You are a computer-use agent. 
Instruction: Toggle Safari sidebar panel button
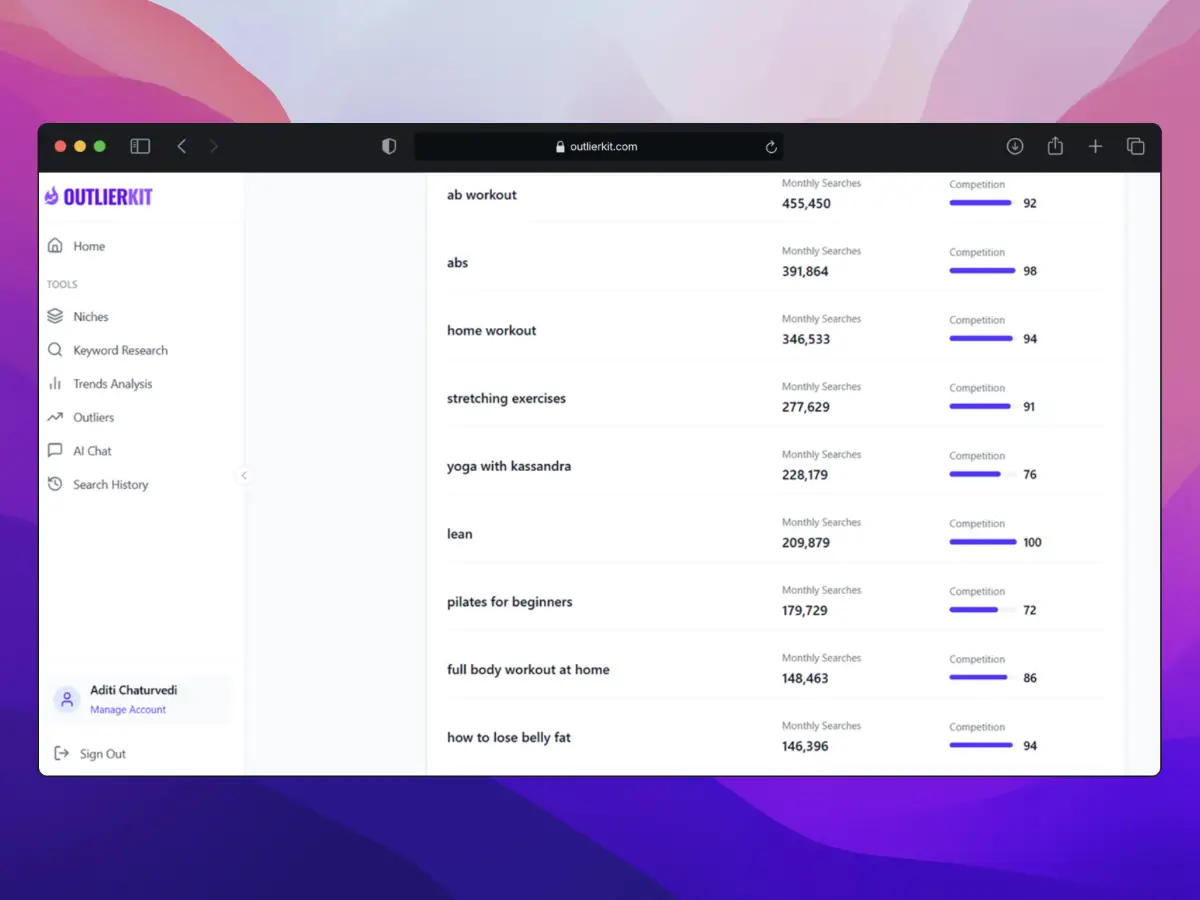pyautogui.click(x=140, y=147)
